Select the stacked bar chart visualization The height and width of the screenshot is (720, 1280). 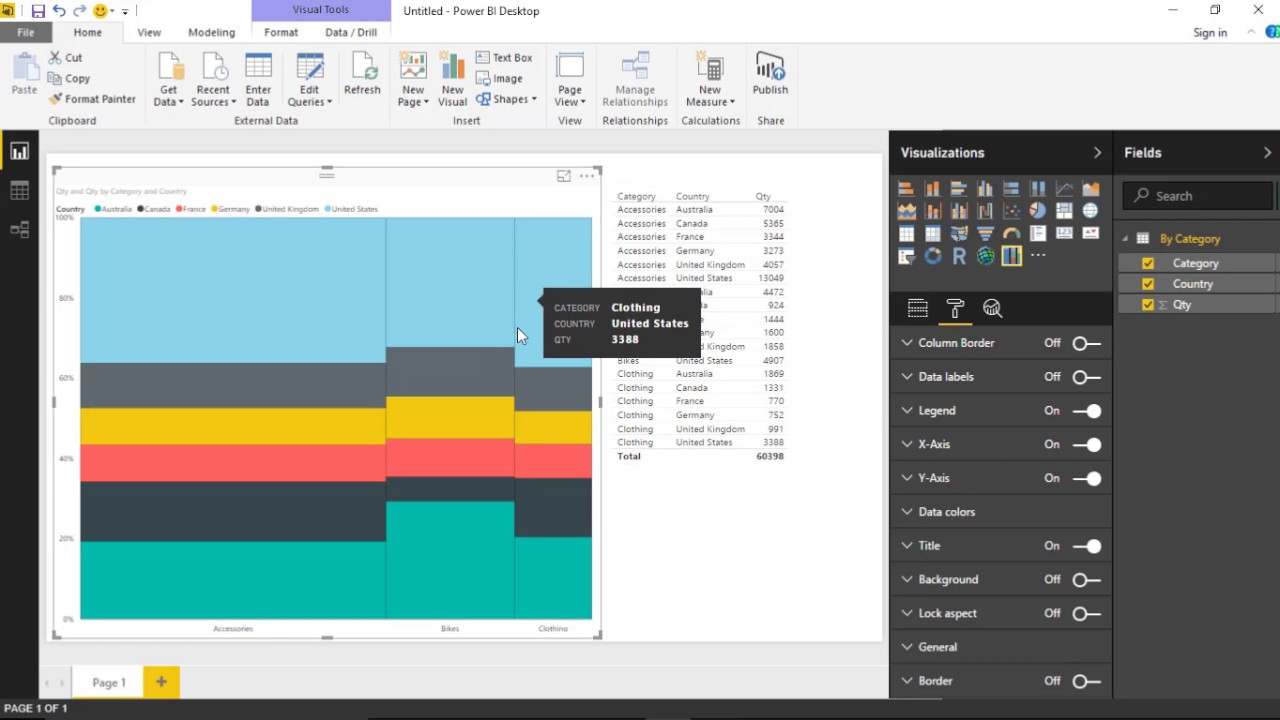906,188
